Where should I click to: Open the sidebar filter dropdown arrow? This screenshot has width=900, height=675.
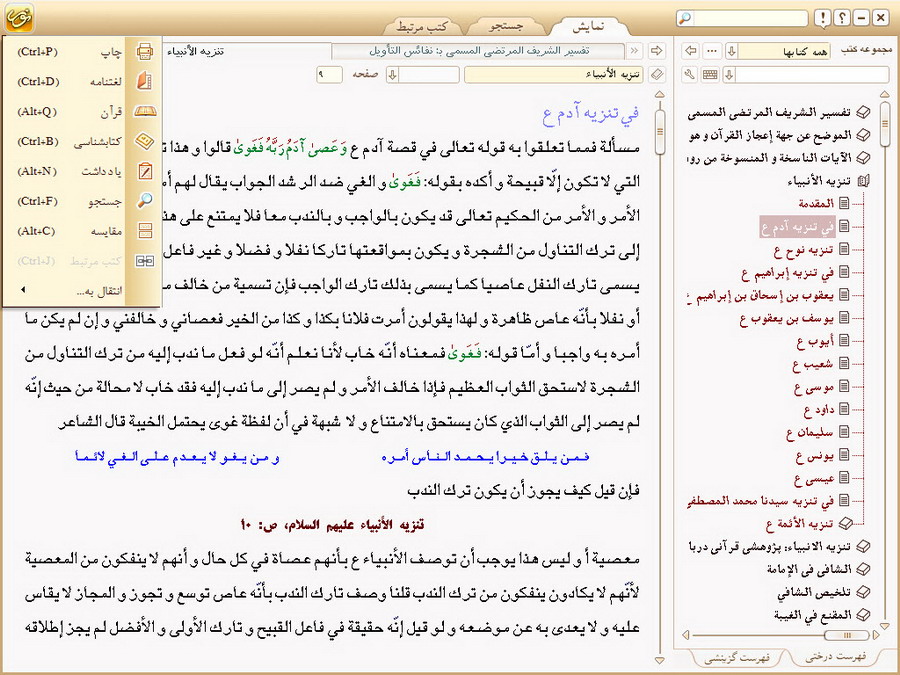pyautogui.click(x=729, y=75)
